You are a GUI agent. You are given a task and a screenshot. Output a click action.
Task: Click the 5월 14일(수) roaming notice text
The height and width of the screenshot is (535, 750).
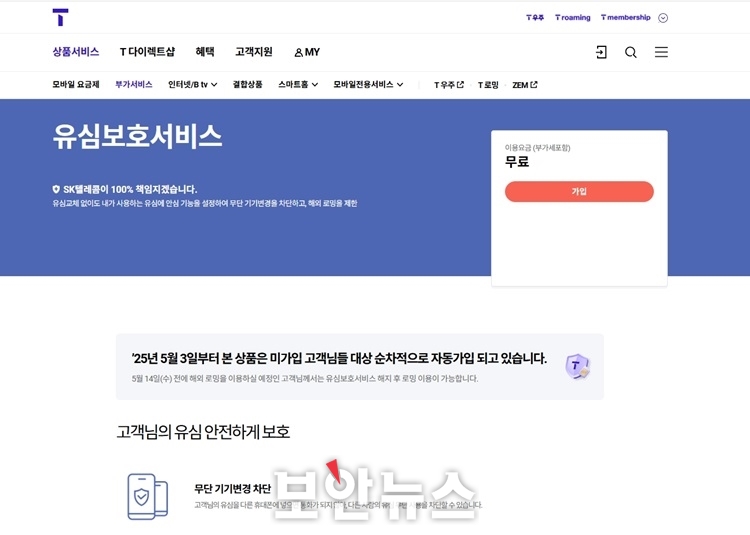[305, 379]
